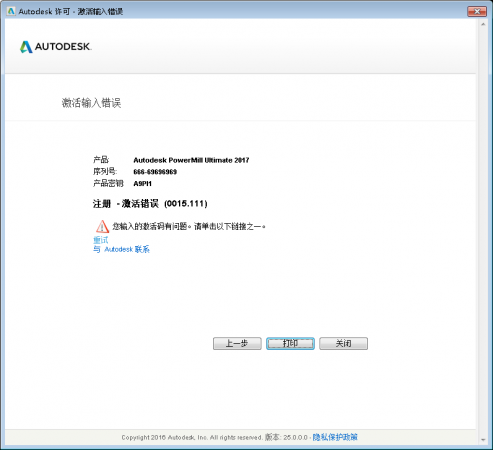Click the Autodesk logo in header
The width and height of the screenshot is (493, 450).
coord(55,47)
